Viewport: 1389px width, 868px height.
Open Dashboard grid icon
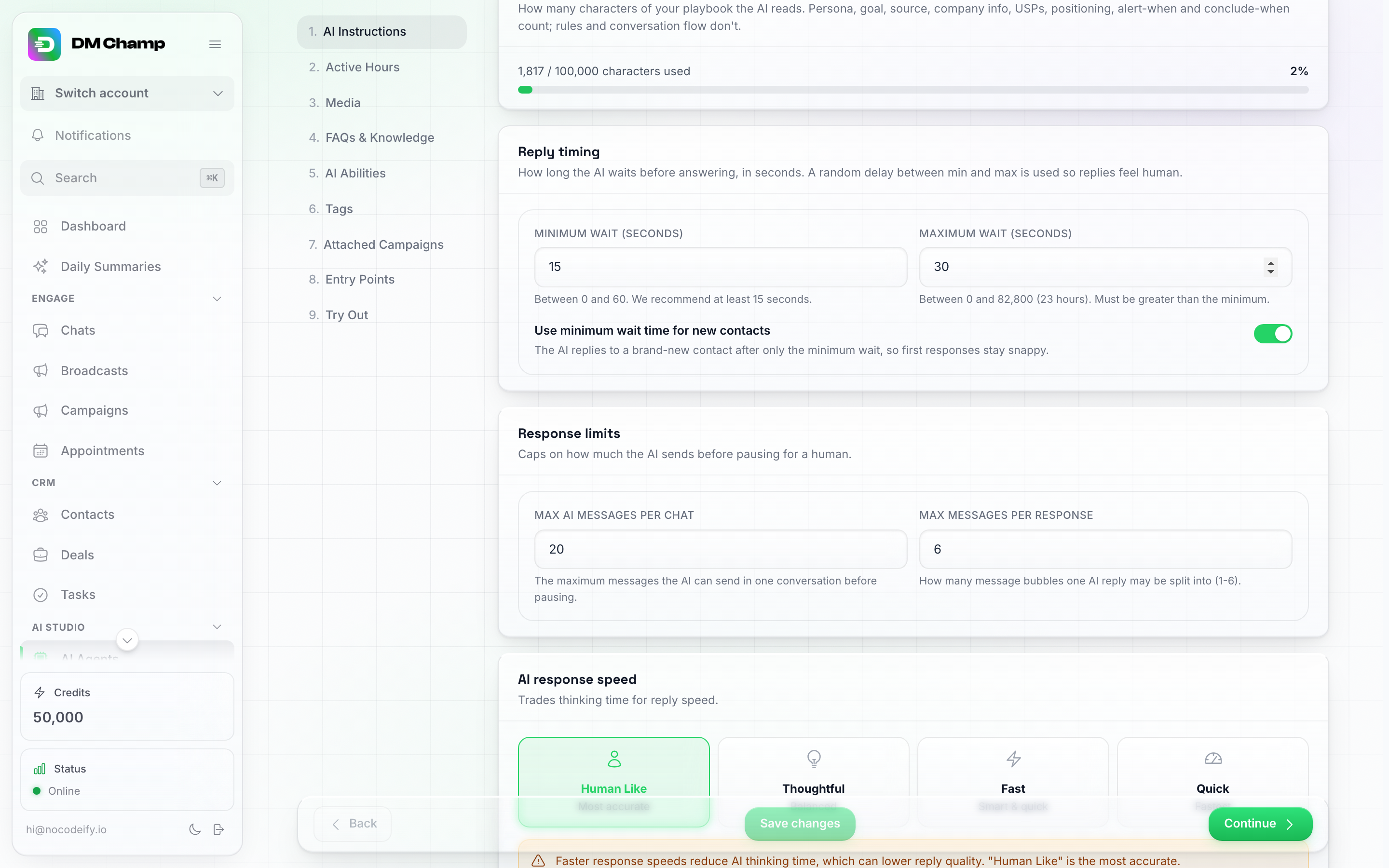point(40,226)
